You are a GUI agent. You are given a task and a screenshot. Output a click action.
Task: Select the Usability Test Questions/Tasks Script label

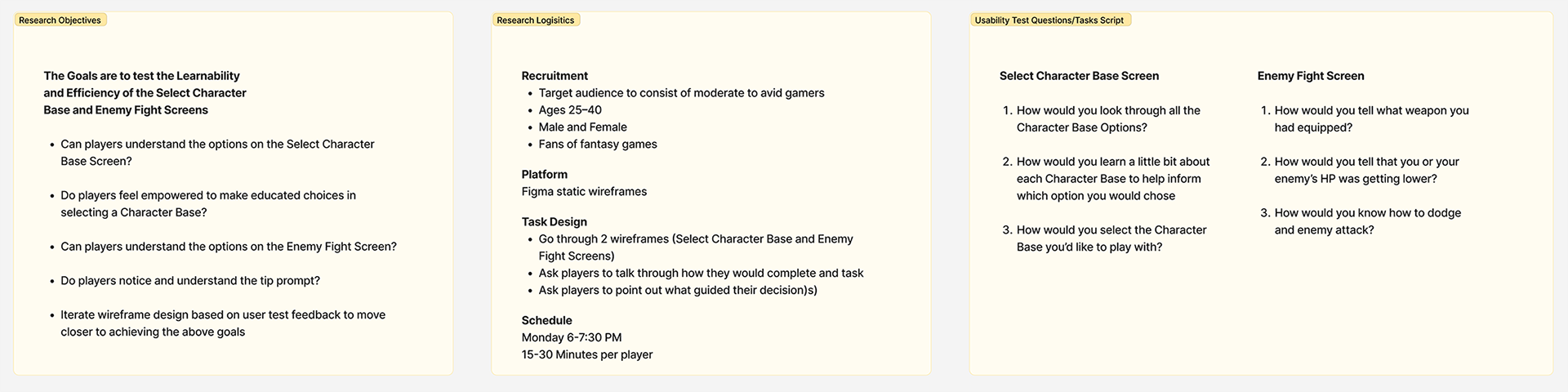pyautogui.click(x=1049, y=20)
